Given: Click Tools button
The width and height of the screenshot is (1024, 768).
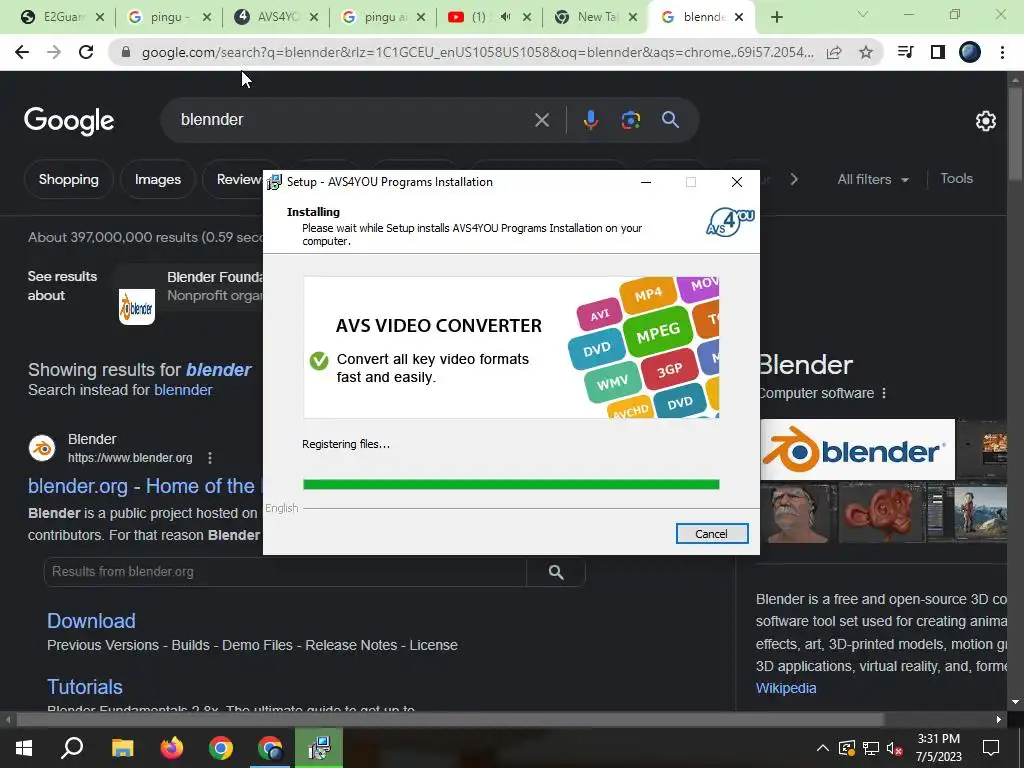Looking at the screenshot, I should pos(956,178).
